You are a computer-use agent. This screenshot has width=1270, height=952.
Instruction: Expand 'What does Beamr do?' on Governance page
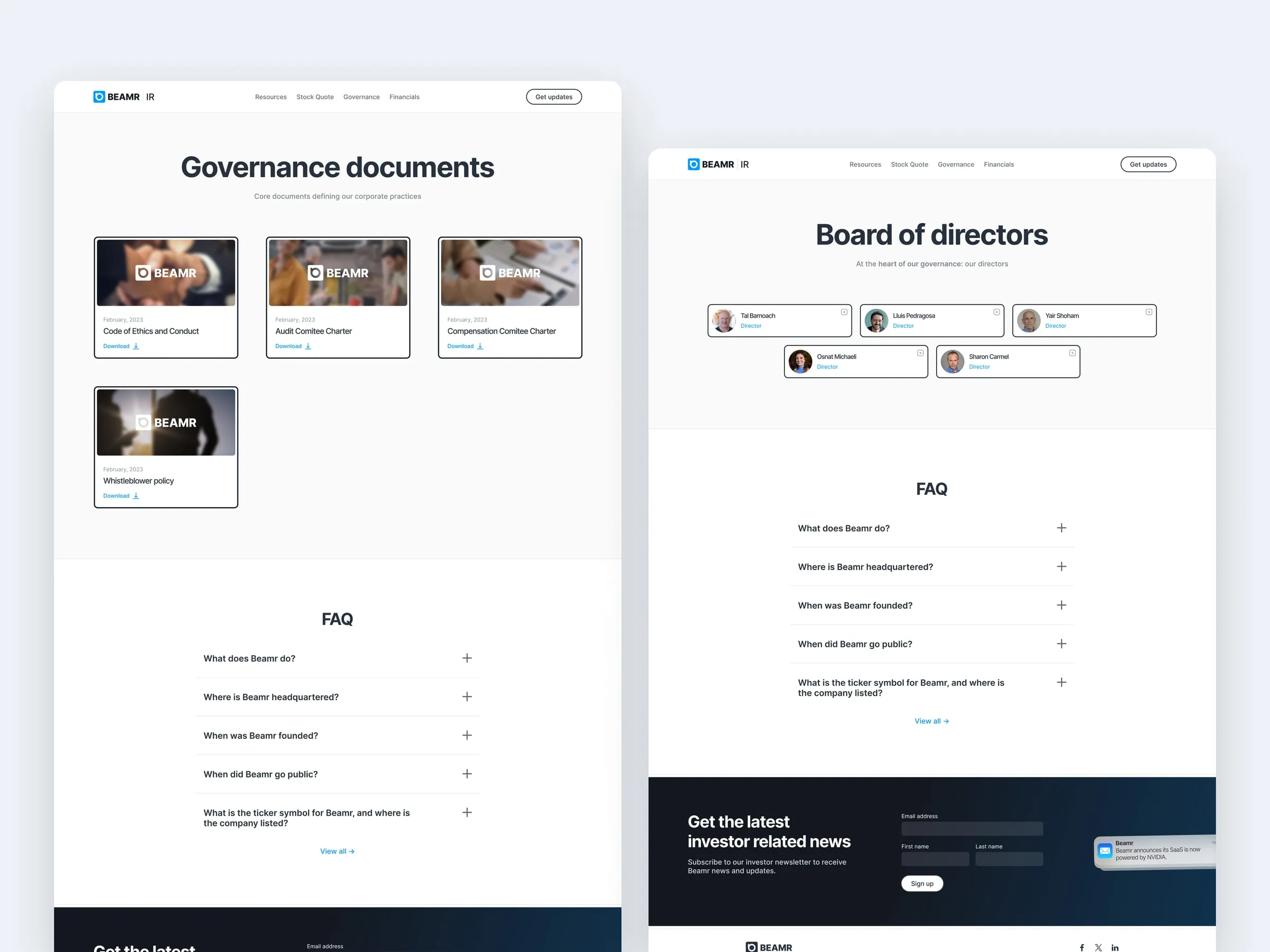click(x=467, y=658)
